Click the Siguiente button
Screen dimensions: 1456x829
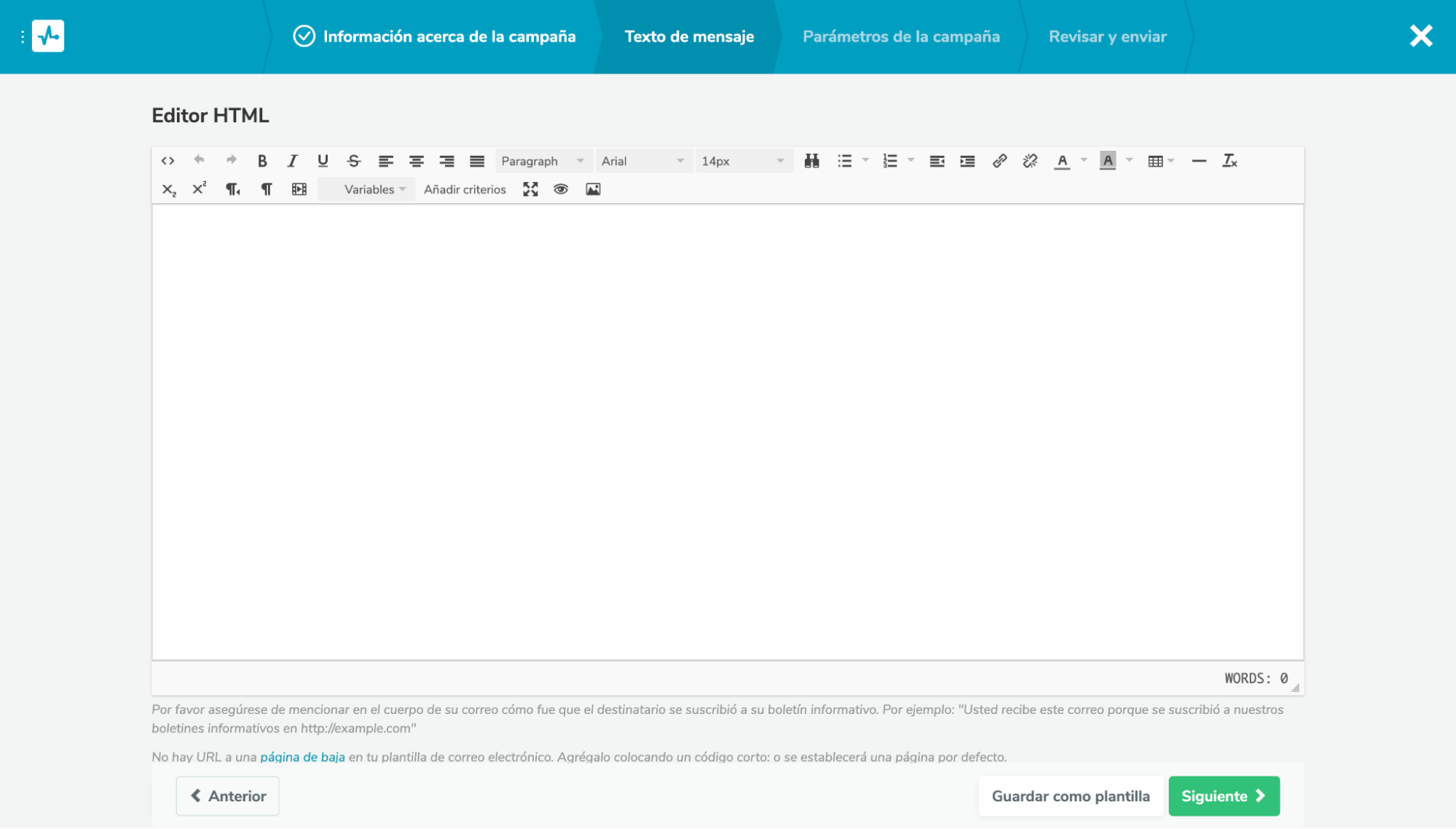[1223, 795]
